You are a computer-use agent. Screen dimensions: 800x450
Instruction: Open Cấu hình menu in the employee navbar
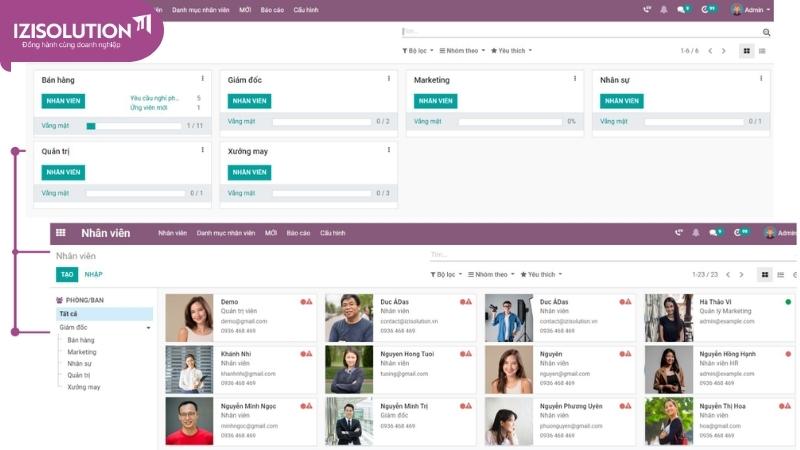[332, 233]
